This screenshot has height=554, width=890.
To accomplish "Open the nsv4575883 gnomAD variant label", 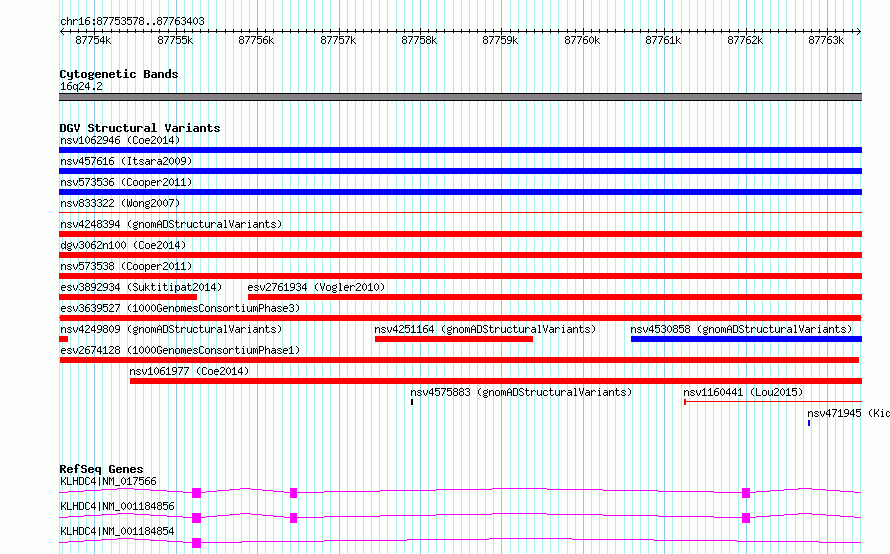I will coord(521,392).
